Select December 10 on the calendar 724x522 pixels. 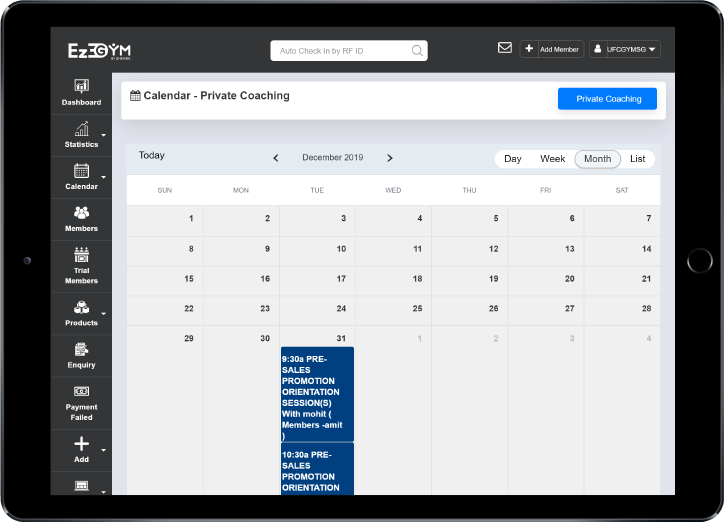coord(341,249)
